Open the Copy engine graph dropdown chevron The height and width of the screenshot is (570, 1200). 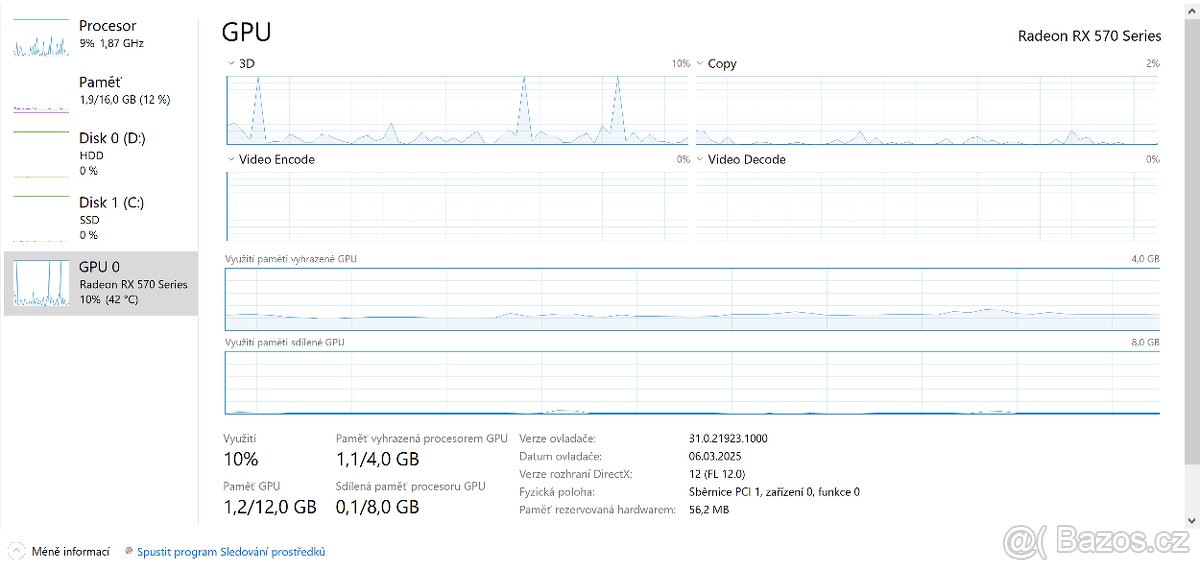click(700, 63)
